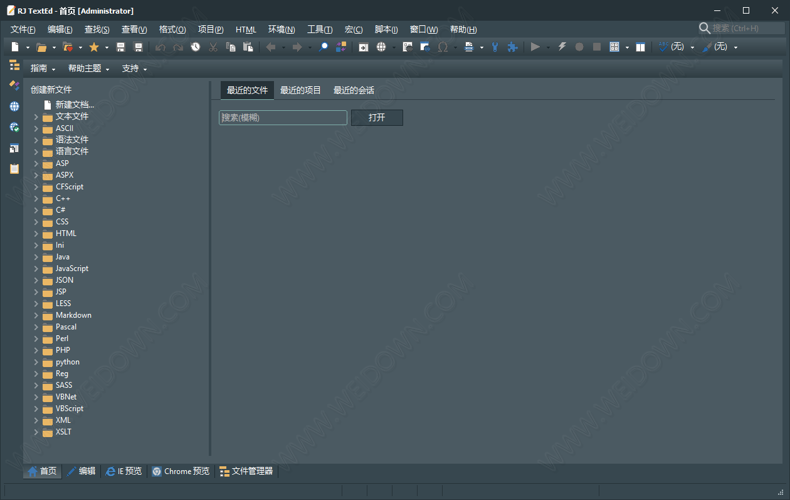The width and height of the screenshot is (790, 500).
Task: Open the 脚本(I) menu
Action: [x=386, y=29]
